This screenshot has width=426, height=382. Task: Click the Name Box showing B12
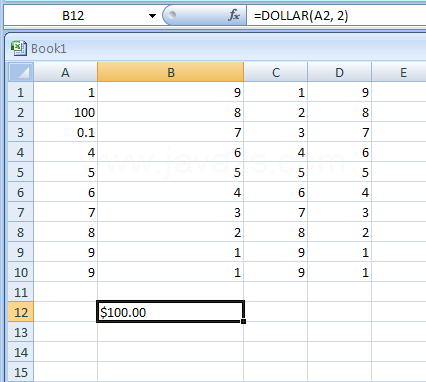point(73,16)
